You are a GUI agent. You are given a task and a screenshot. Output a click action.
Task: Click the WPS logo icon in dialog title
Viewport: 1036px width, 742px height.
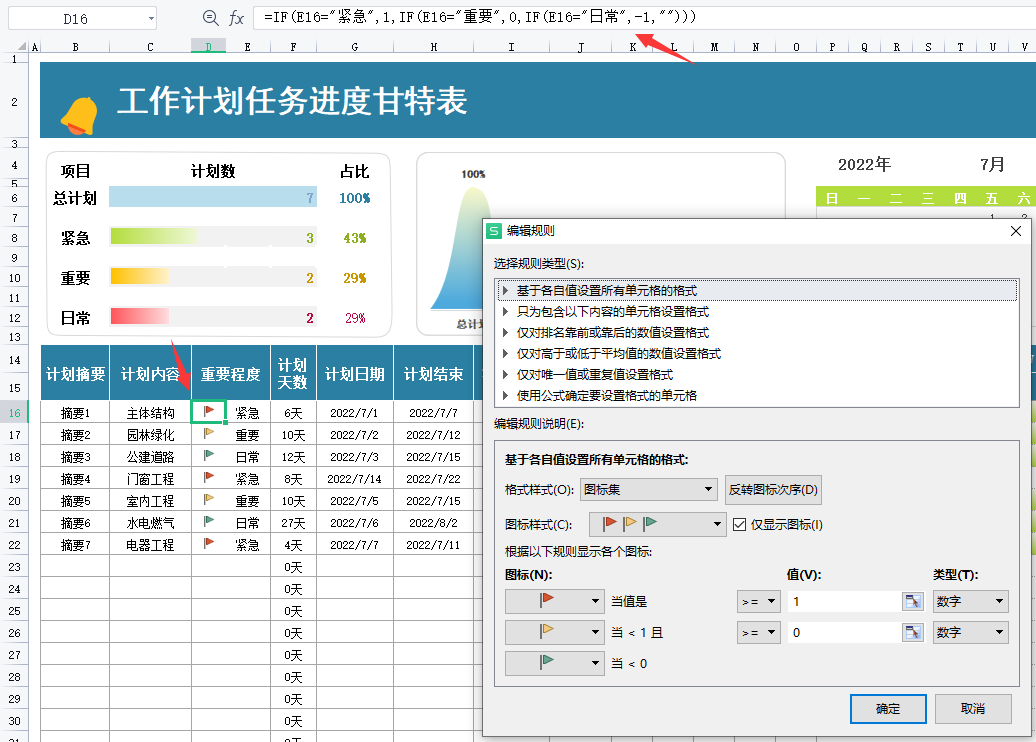pyautogui.click(x=494, y=231)
